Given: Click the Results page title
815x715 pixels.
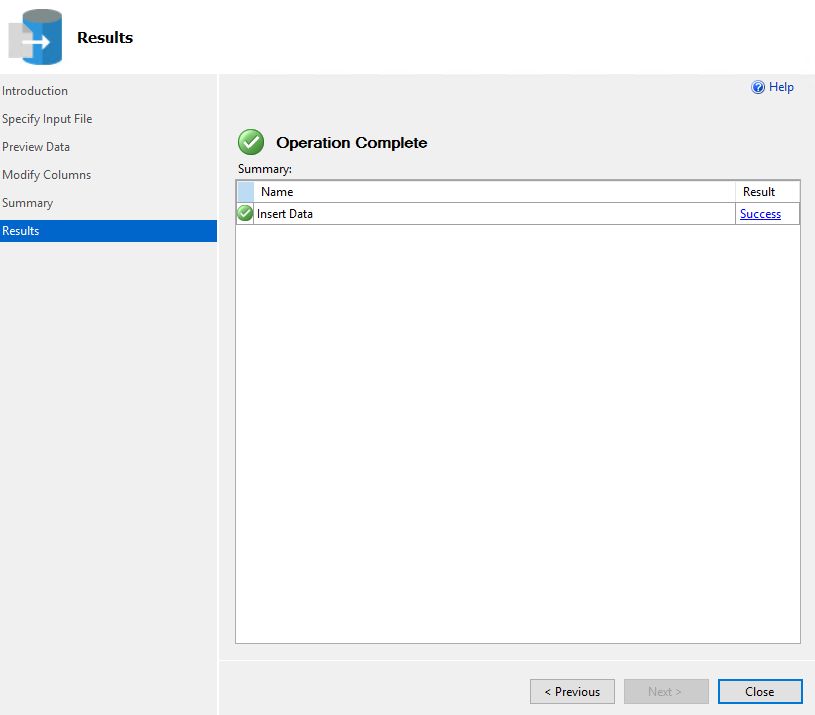Looking at the screenshot, I should coord(105,37).
